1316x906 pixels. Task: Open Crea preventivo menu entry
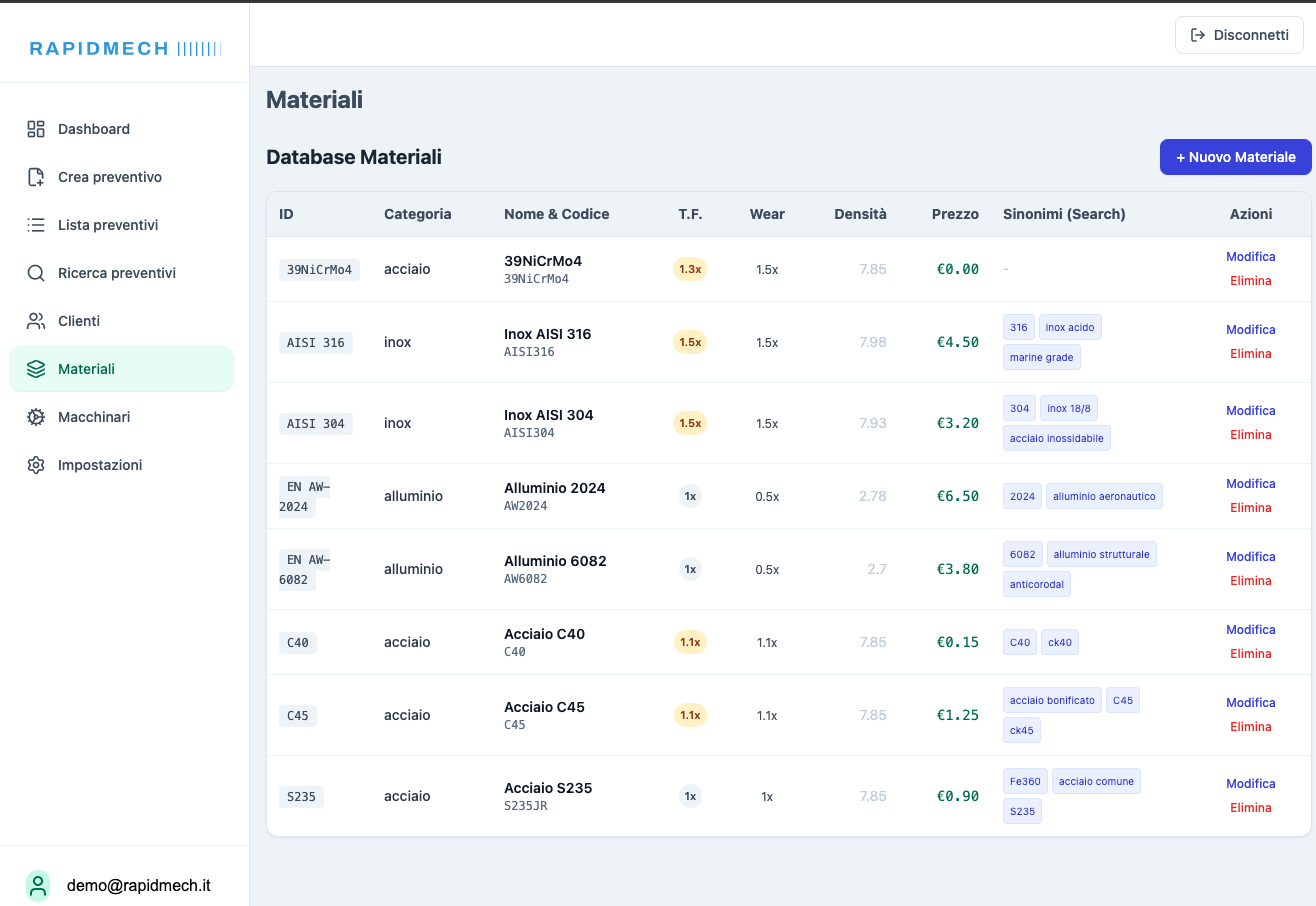(121, 177)
